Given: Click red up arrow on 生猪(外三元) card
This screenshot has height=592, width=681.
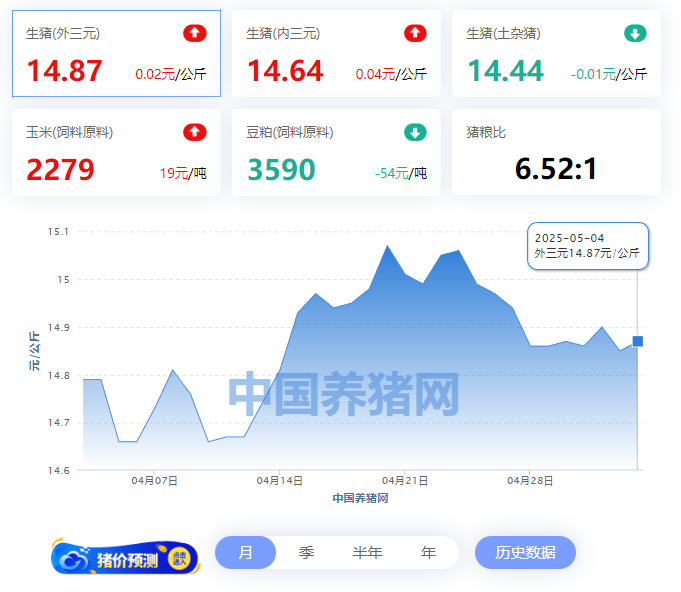Looking at the screenshot, I should (195, 33).
